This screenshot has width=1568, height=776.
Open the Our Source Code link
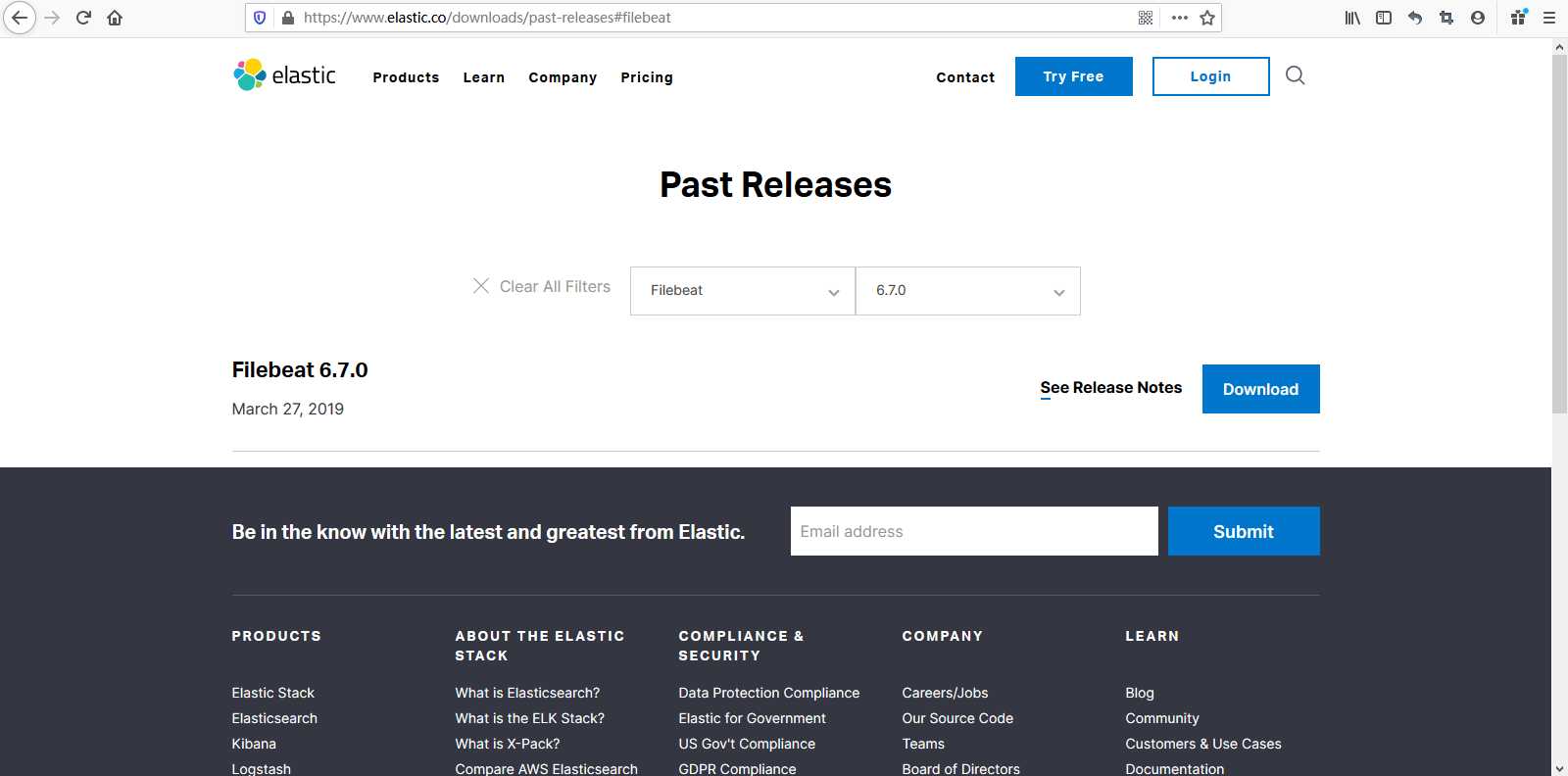[957, 718]
